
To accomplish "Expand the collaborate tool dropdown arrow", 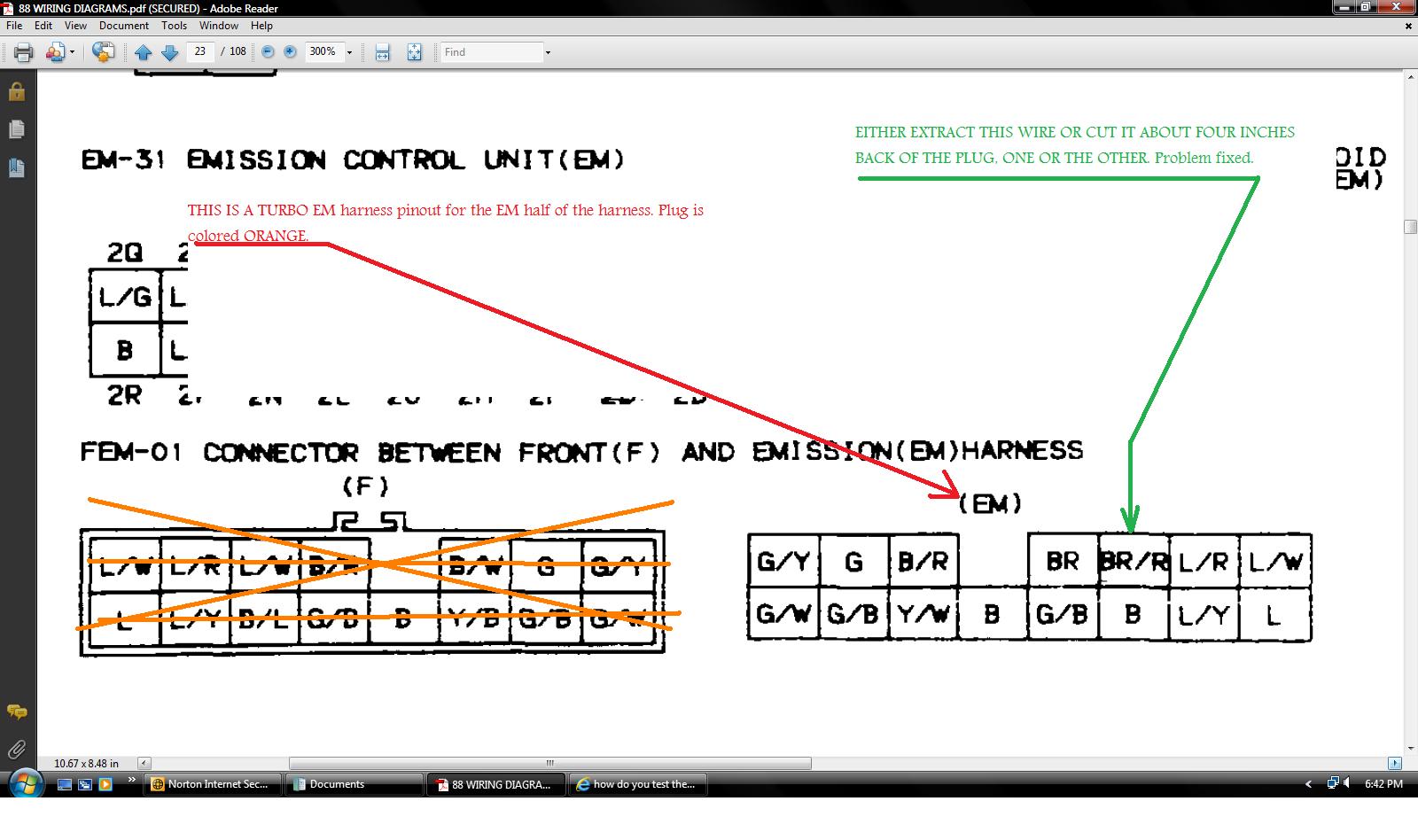I will pyautogui.click(x=72, y=52).
